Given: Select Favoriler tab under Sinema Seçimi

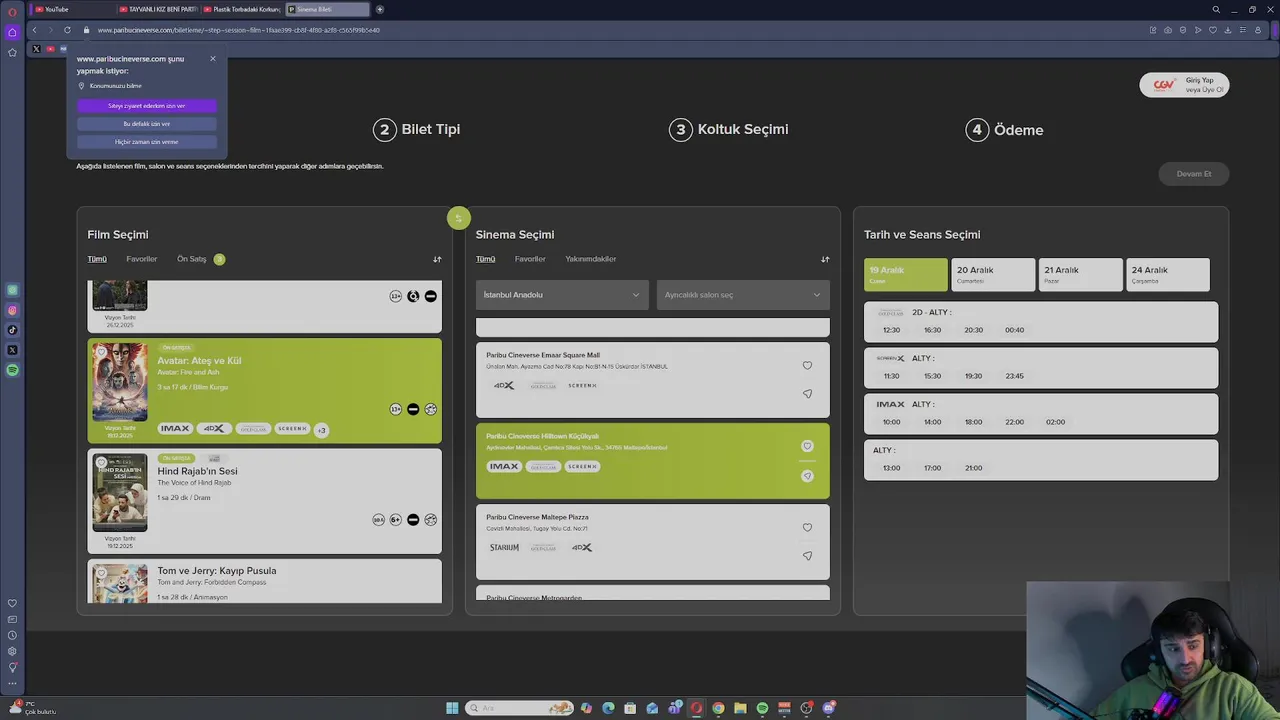Looking at the screenshot, I should coord(530,259).
